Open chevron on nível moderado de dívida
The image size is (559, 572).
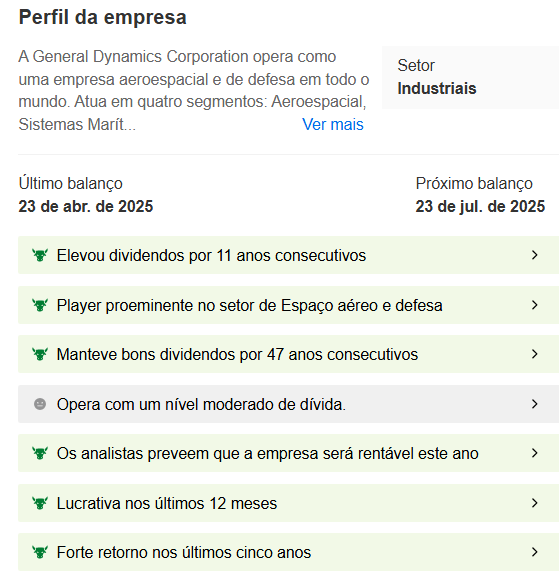[535, 404]
